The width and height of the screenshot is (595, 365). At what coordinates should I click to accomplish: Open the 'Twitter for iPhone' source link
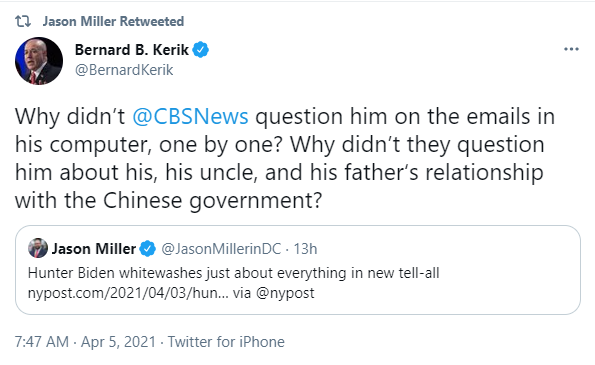226,341
